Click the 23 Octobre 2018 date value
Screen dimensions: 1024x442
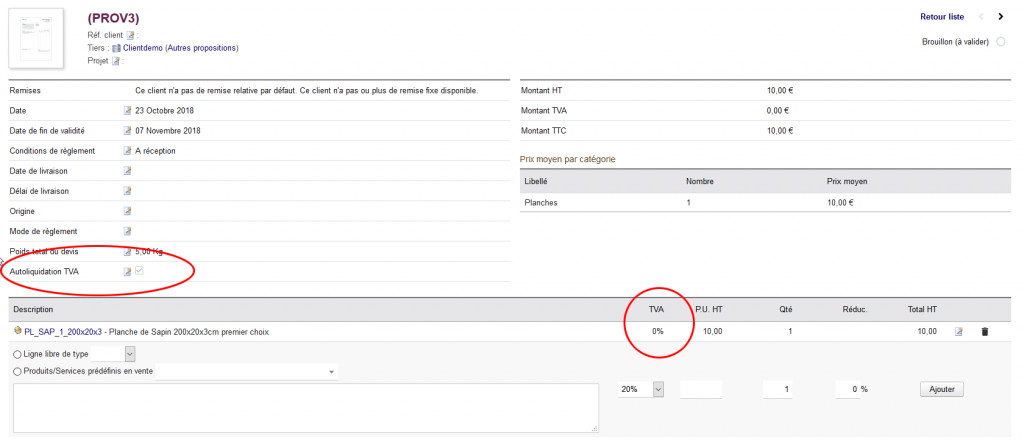point(165,111)
